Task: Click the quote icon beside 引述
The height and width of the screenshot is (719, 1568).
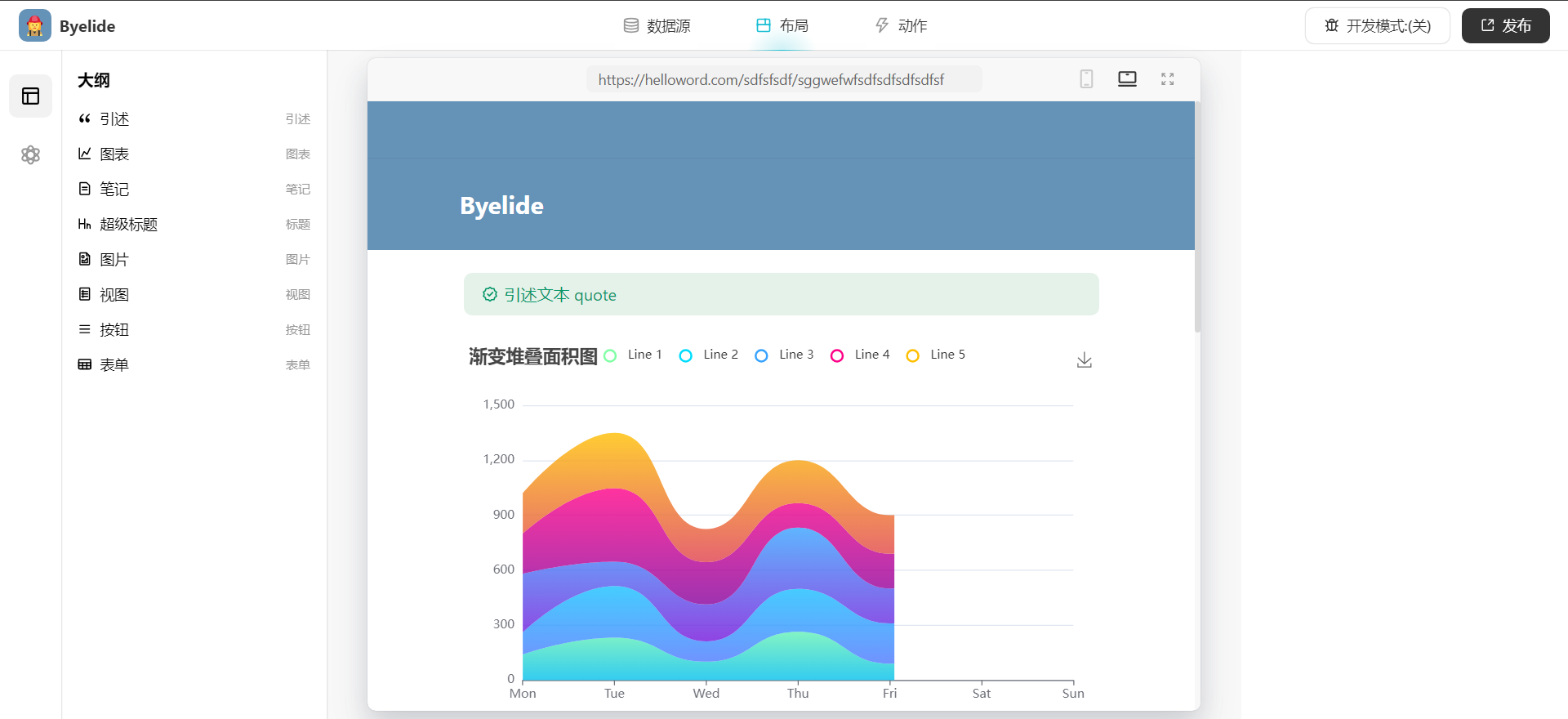Action: (x=84, y=119)
